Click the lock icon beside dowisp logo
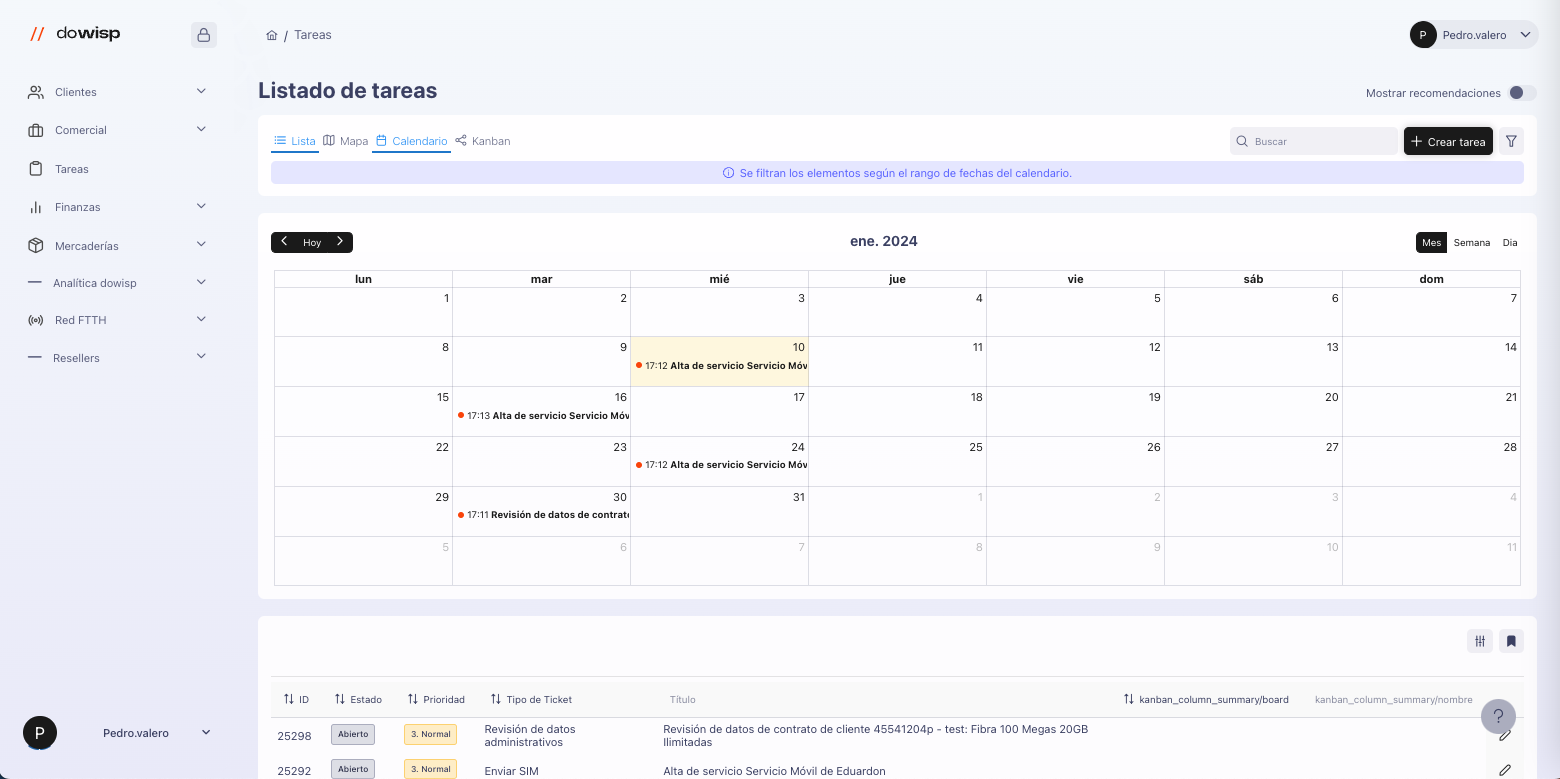 pyautogui.click(x=204, y=35)
